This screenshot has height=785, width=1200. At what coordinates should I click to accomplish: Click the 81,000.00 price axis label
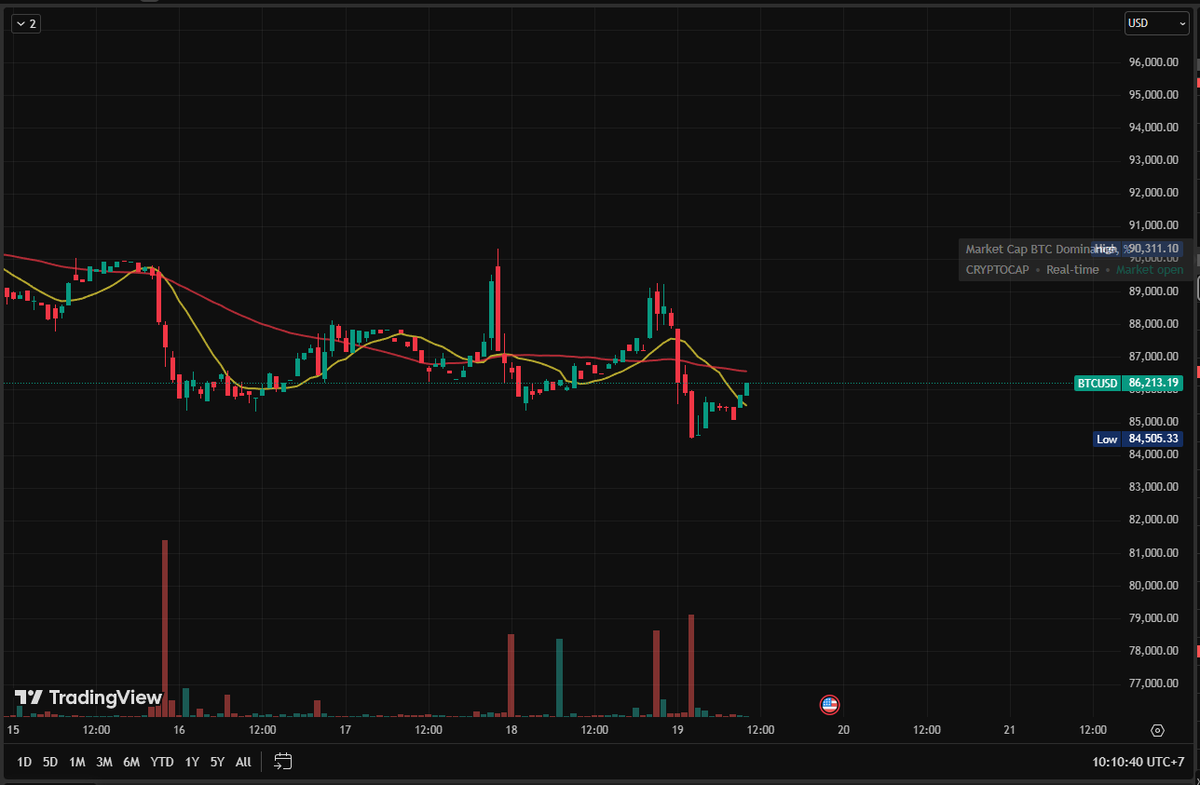coord(1155,553)
